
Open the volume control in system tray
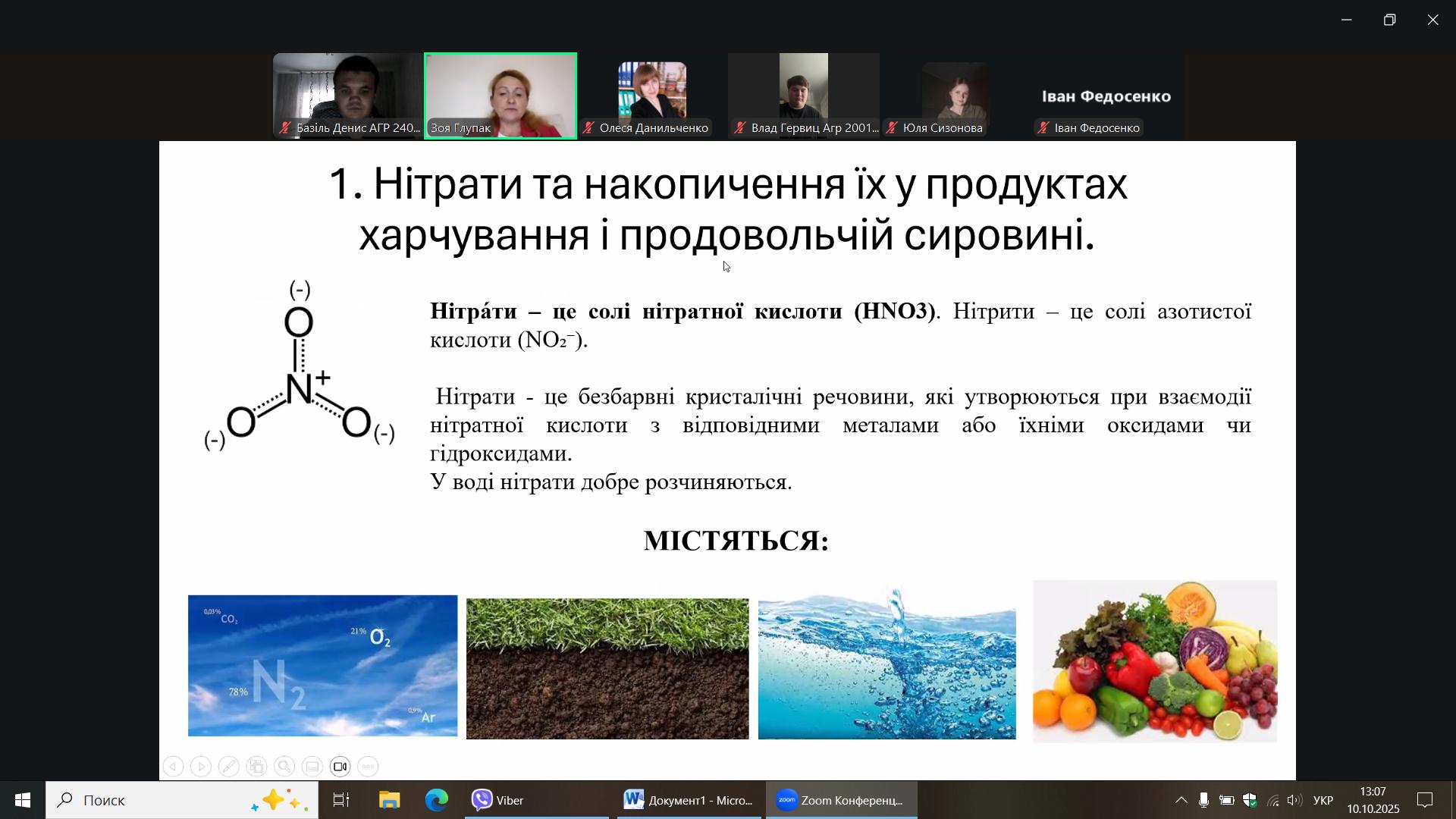1295,800
